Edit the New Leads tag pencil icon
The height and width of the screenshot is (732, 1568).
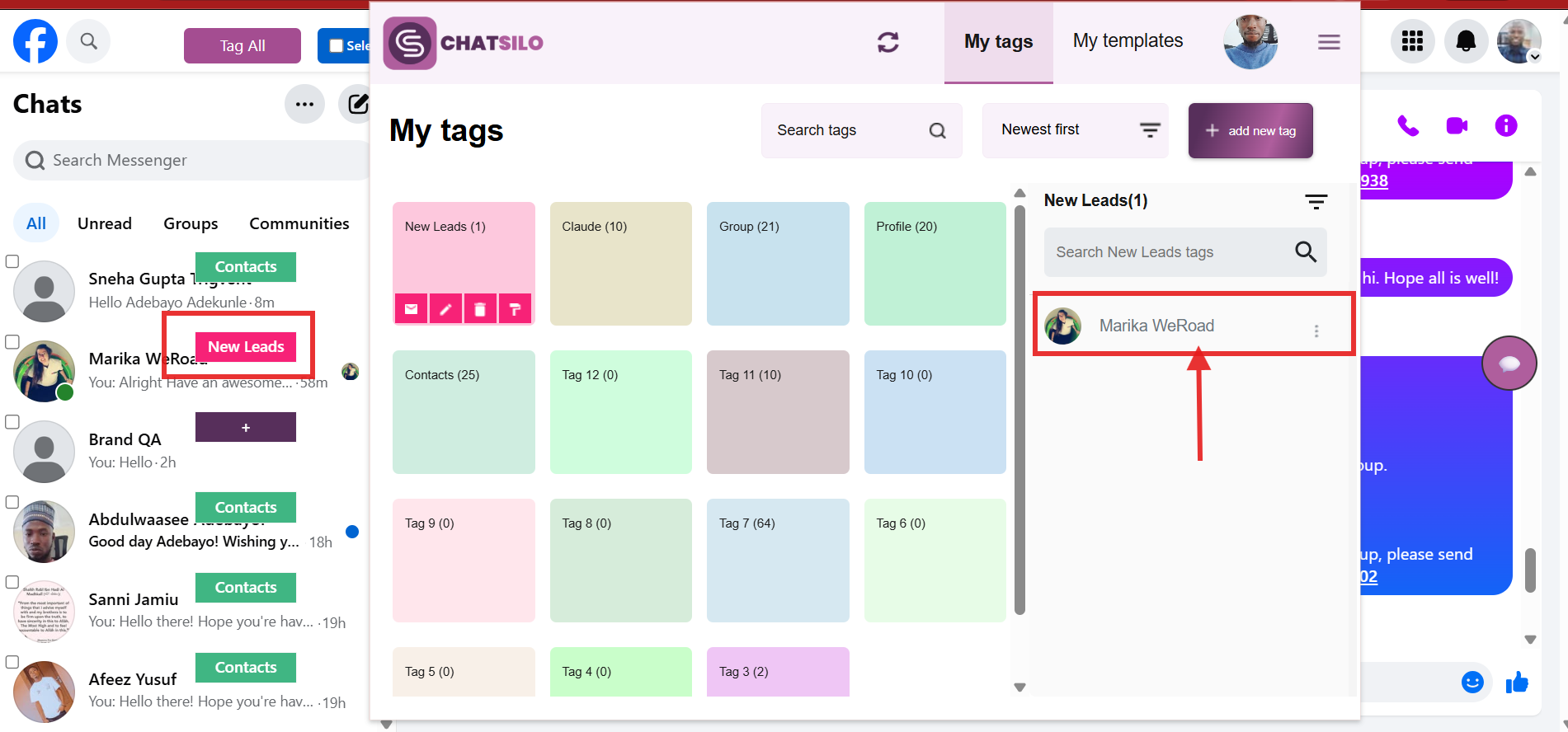[445, 309]
